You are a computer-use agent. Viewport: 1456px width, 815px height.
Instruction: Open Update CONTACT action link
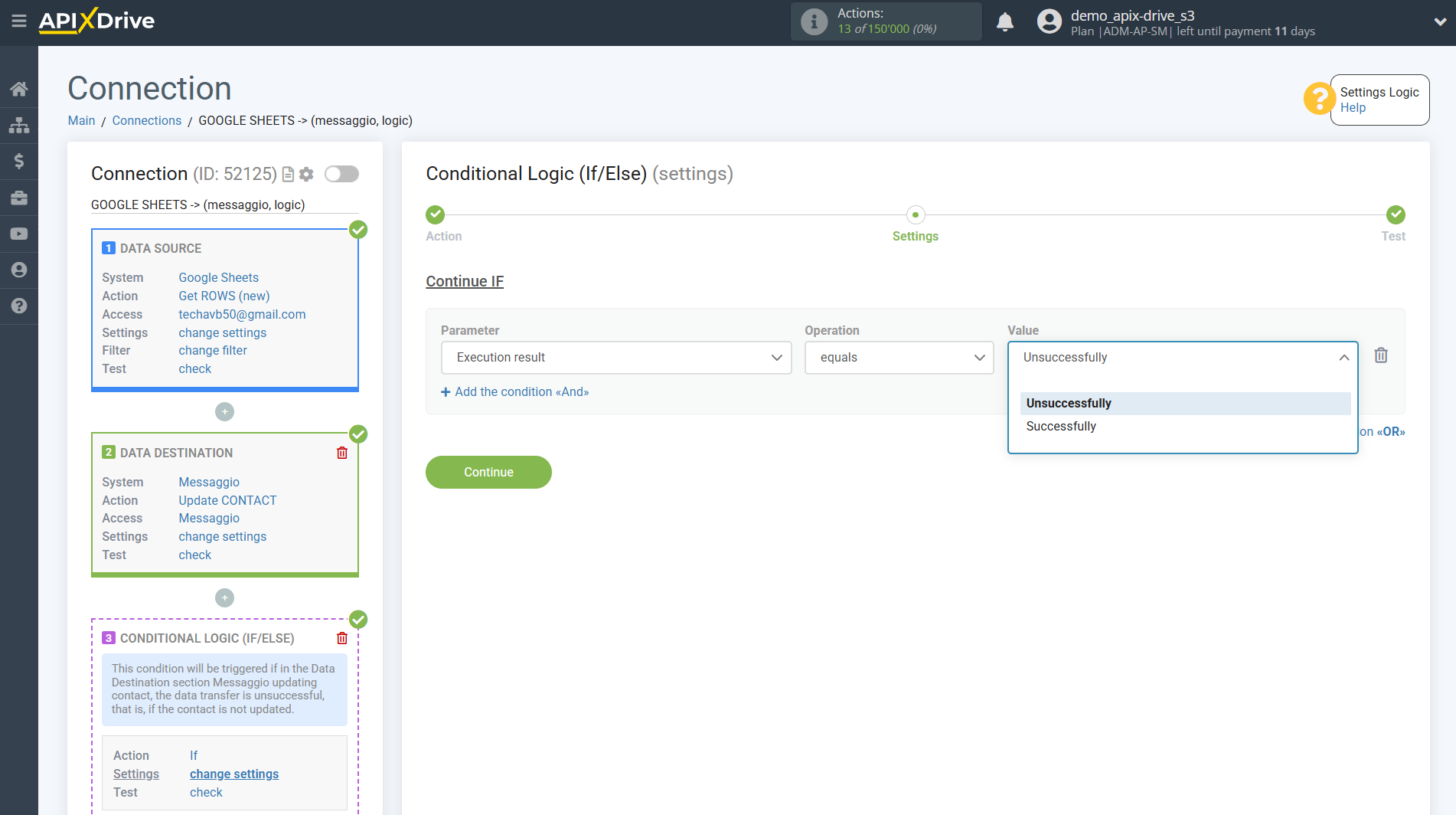tap(227, 500)
